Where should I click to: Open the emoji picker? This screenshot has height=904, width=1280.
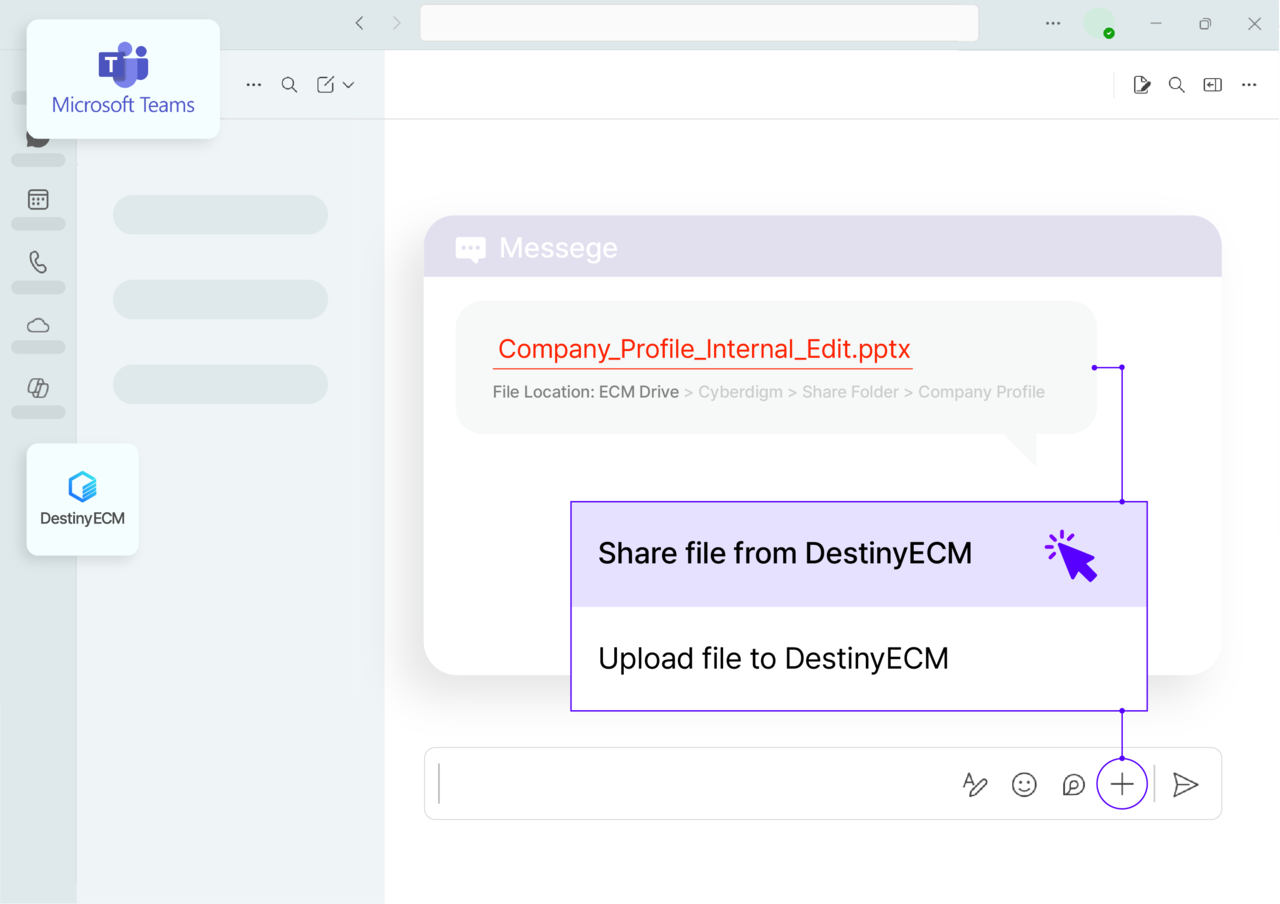click(1024, 785)
